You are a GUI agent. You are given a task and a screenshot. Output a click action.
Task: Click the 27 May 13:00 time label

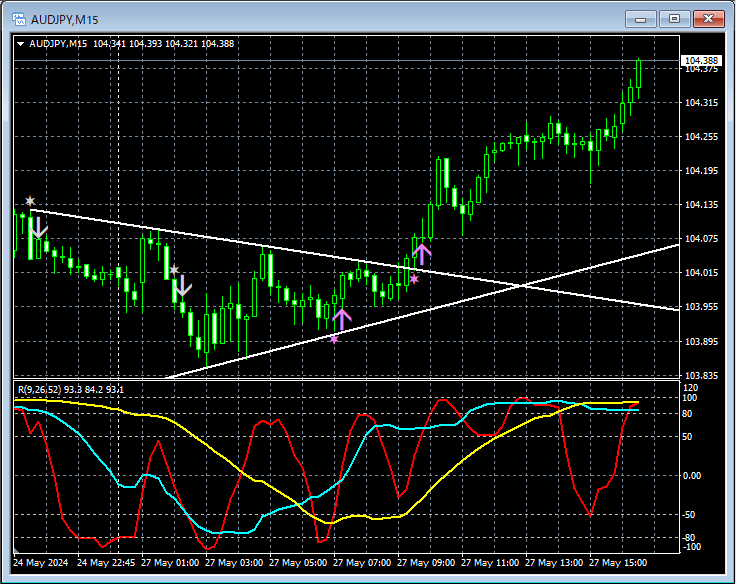pos(554,563)
